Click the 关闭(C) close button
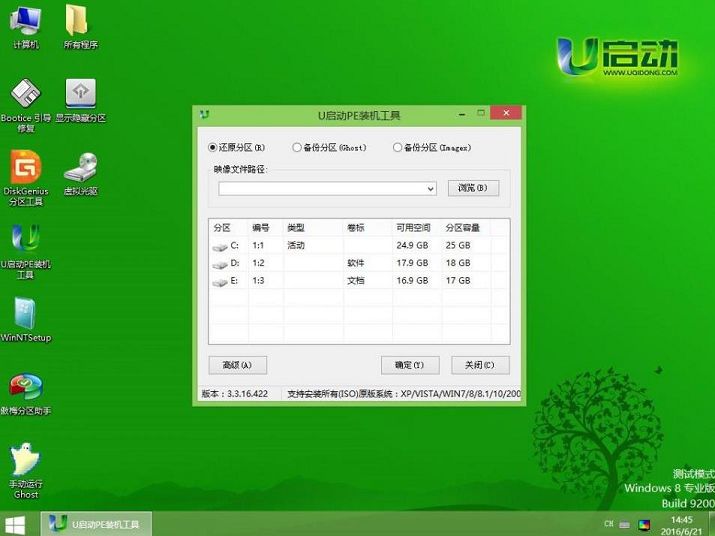The width and height of the screenshot is (715, 536). click(480, 365)
